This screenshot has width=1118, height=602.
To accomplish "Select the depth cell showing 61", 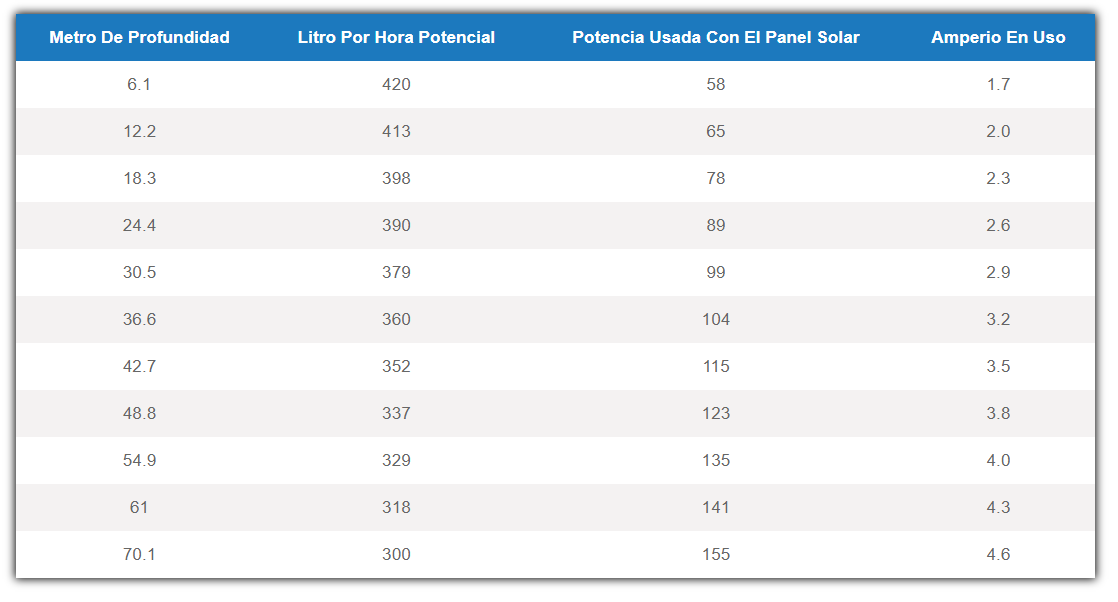I will point(139,508).
